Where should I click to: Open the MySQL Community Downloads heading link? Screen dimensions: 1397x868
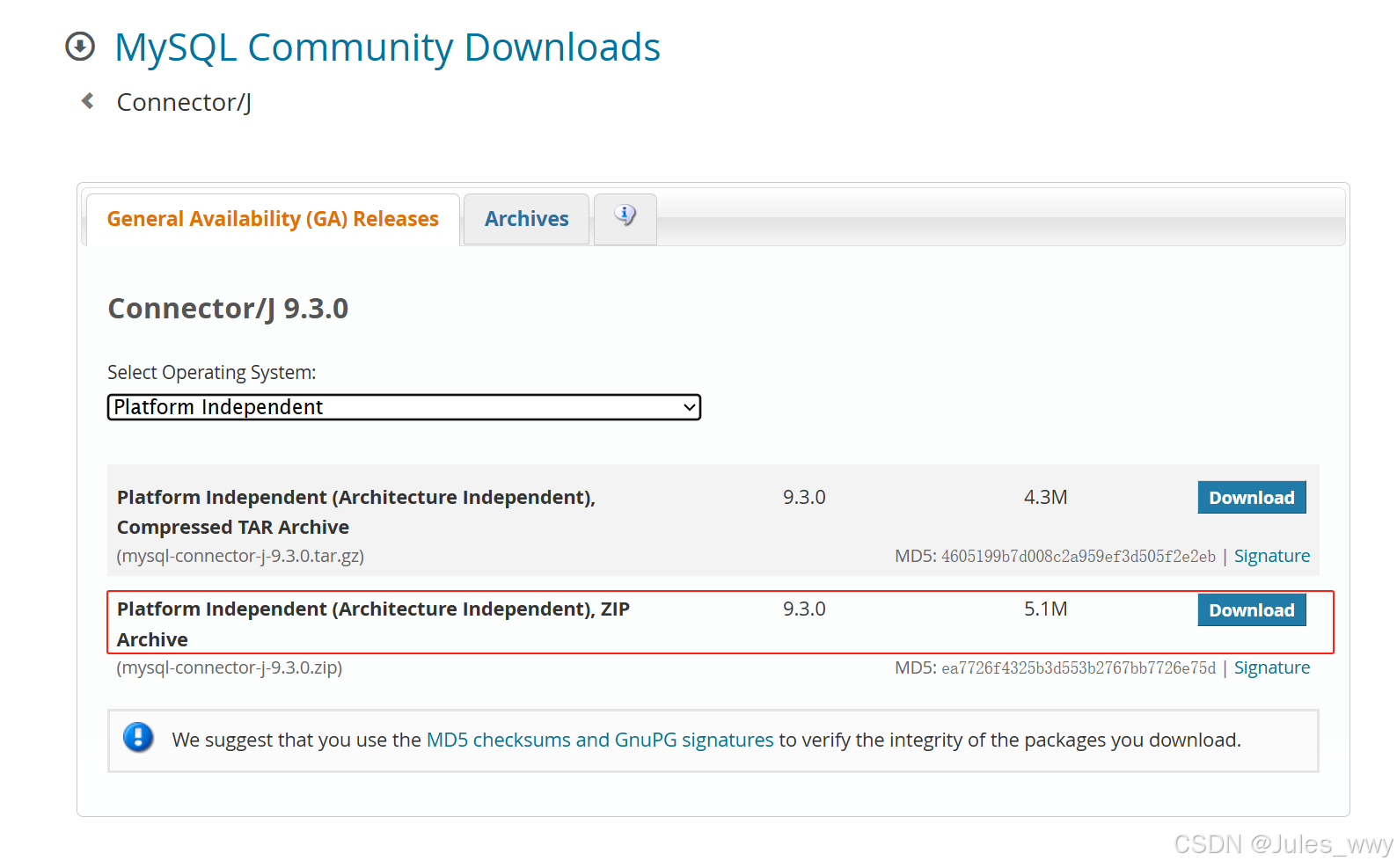tap(387, 47)
